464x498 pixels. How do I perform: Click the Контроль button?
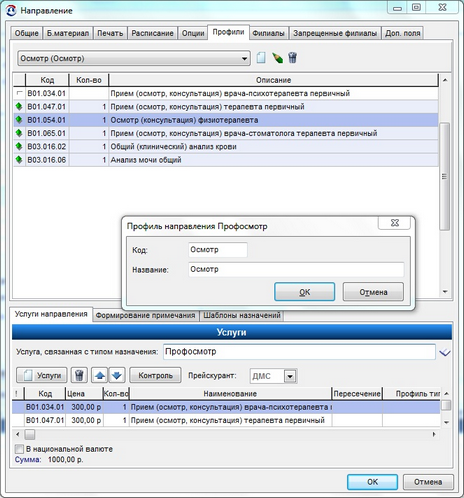tap(155, 375)
